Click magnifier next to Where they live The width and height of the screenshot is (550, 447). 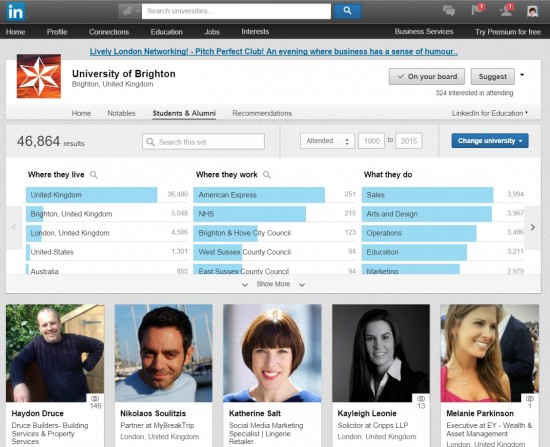pyautogui.click(x=94, y=174)
